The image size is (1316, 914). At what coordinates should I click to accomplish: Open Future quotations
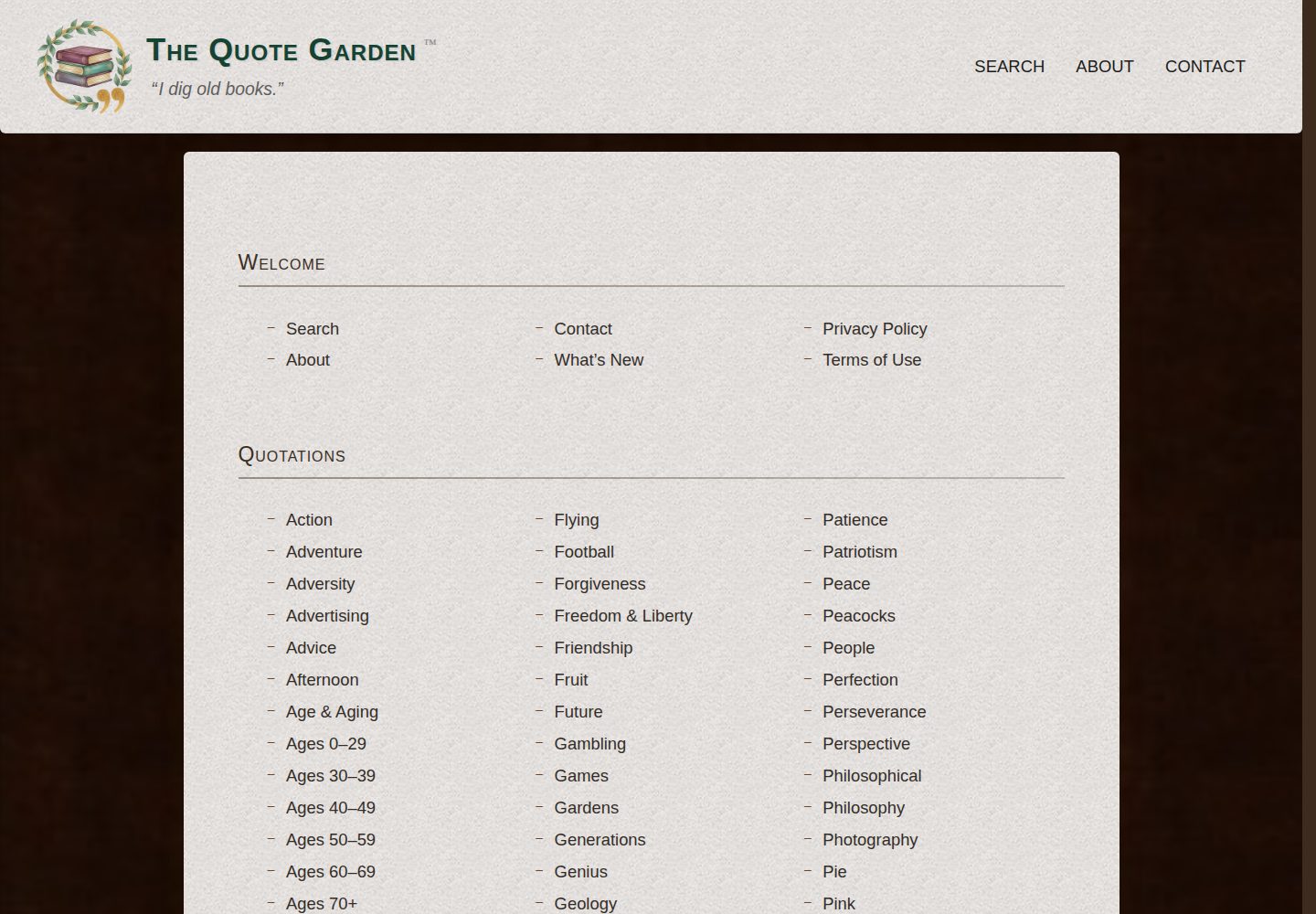tap(578, 712)
